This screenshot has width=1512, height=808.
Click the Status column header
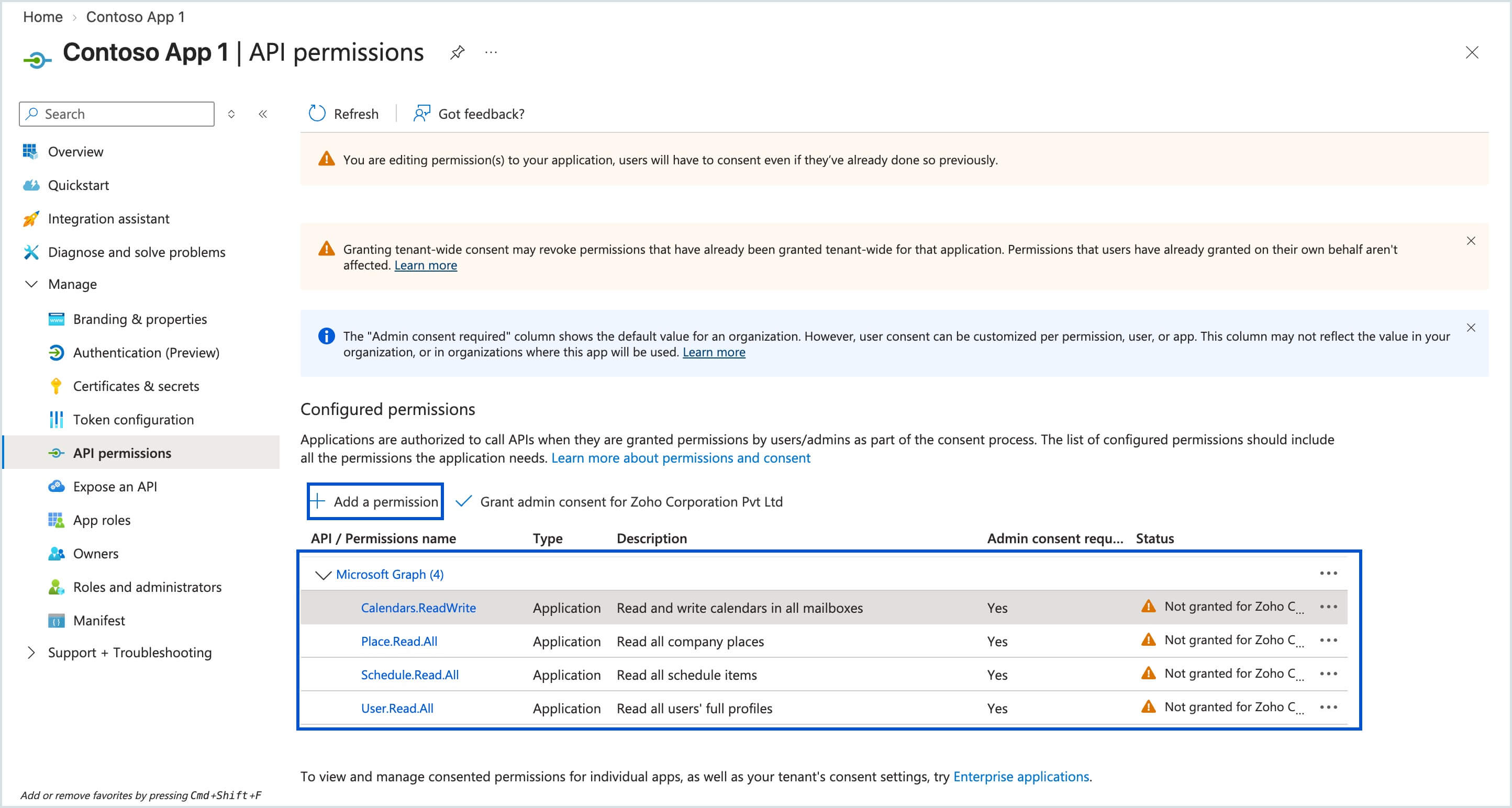(x=1154, y=538)
